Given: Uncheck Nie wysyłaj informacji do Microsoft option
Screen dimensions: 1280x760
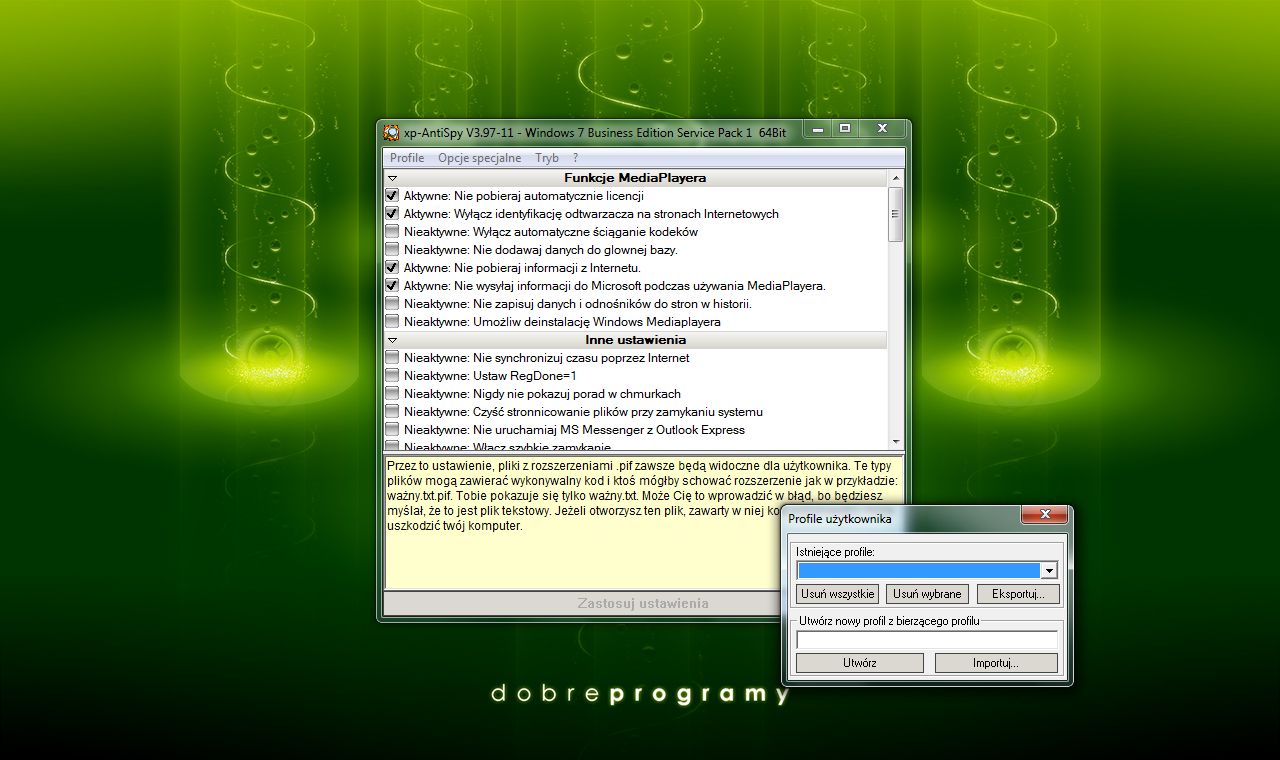Looking at the screenshot, I should point(392,286).
